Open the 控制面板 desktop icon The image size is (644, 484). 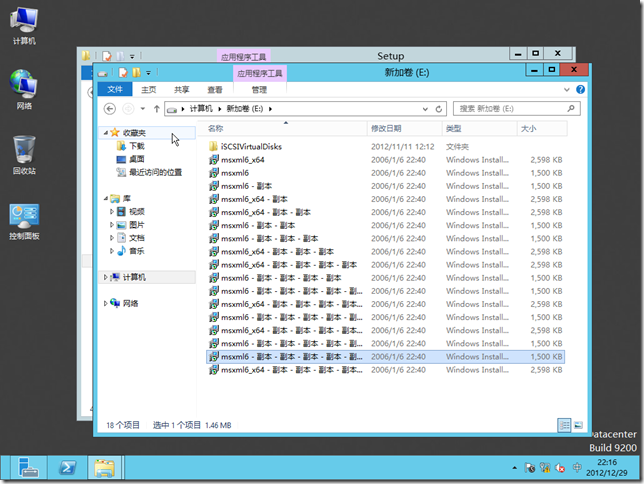[24, 222]
